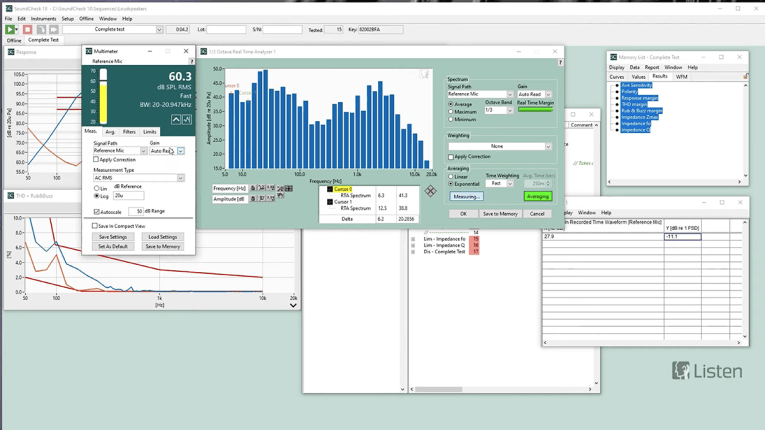The height and width of the screenshot is (430, 765).
Task: Open the Multimeter strip chart view icon
Action: pos(187,119)
